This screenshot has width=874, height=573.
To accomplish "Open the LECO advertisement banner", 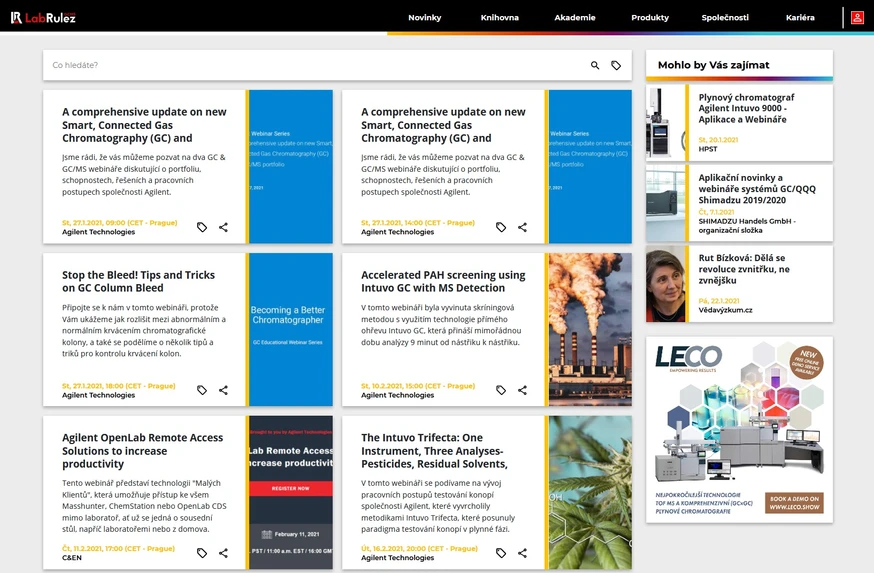I will [x=739, y=429].
